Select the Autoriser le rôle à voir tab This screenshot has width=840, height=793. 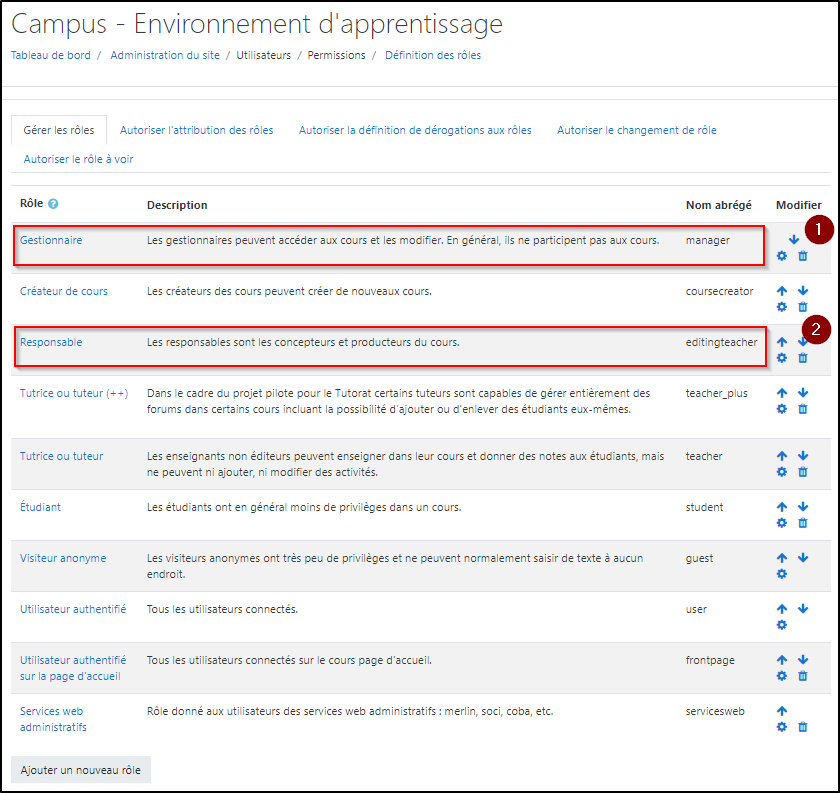tap(78, 159)
